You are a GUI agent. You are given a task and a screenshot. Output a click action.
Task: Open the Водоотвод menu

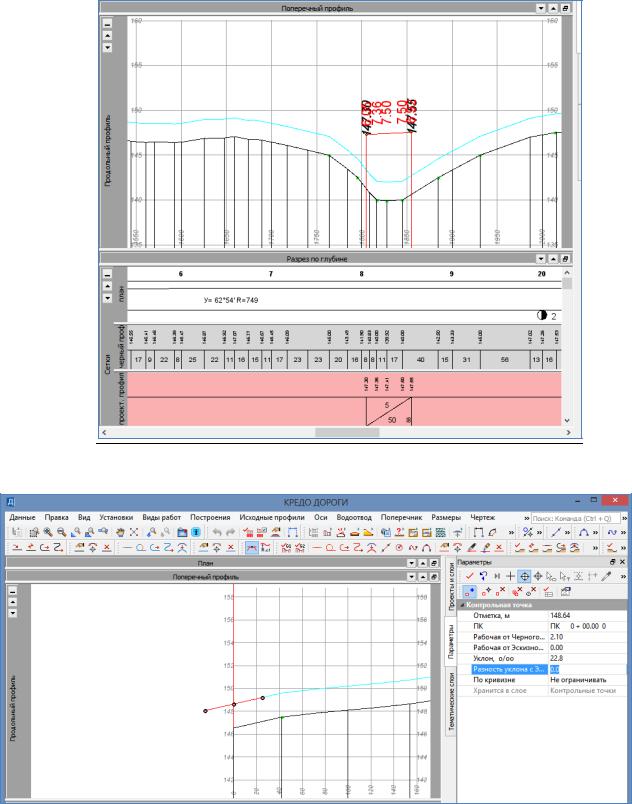[x=354, y=517]
